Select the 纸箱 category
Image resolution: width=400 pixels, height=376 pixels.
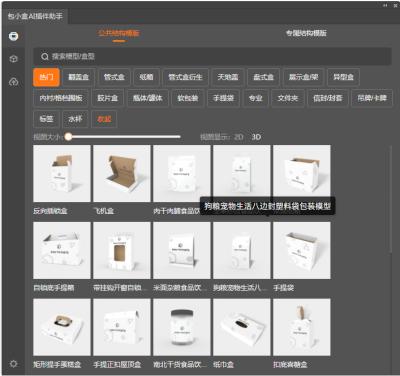tap(146, 77)
